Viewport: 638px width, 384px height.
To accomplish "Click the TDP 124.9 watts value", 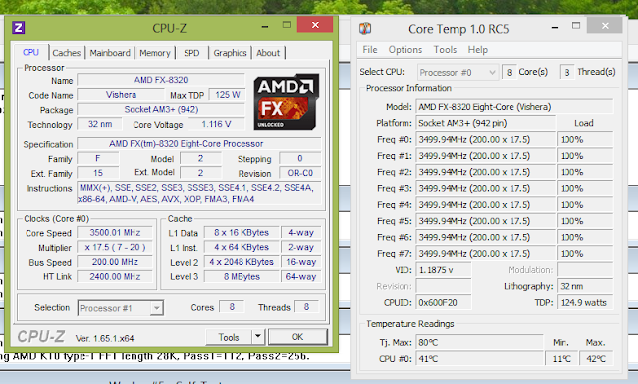I will [x=585, y=302].
